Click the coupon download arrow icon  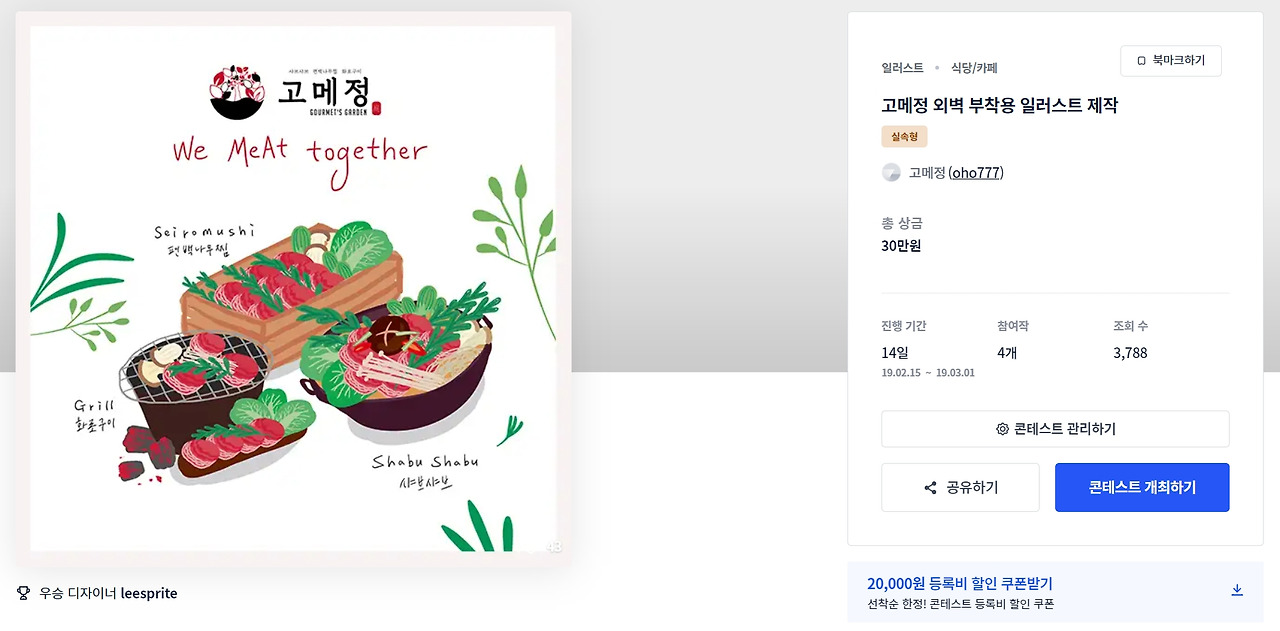1237,590
